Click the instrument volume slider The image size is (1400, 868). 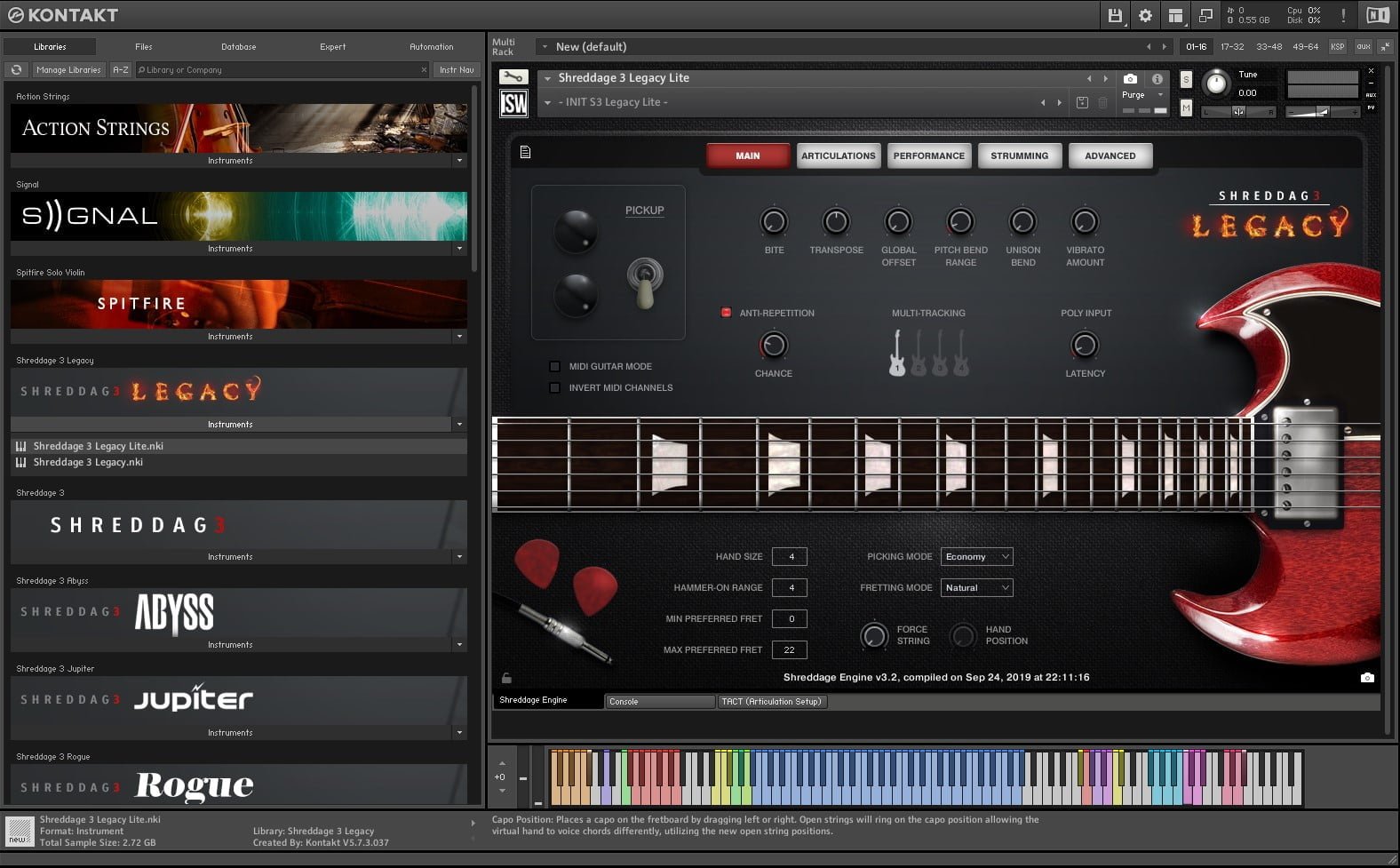(x=1323, y=111)
